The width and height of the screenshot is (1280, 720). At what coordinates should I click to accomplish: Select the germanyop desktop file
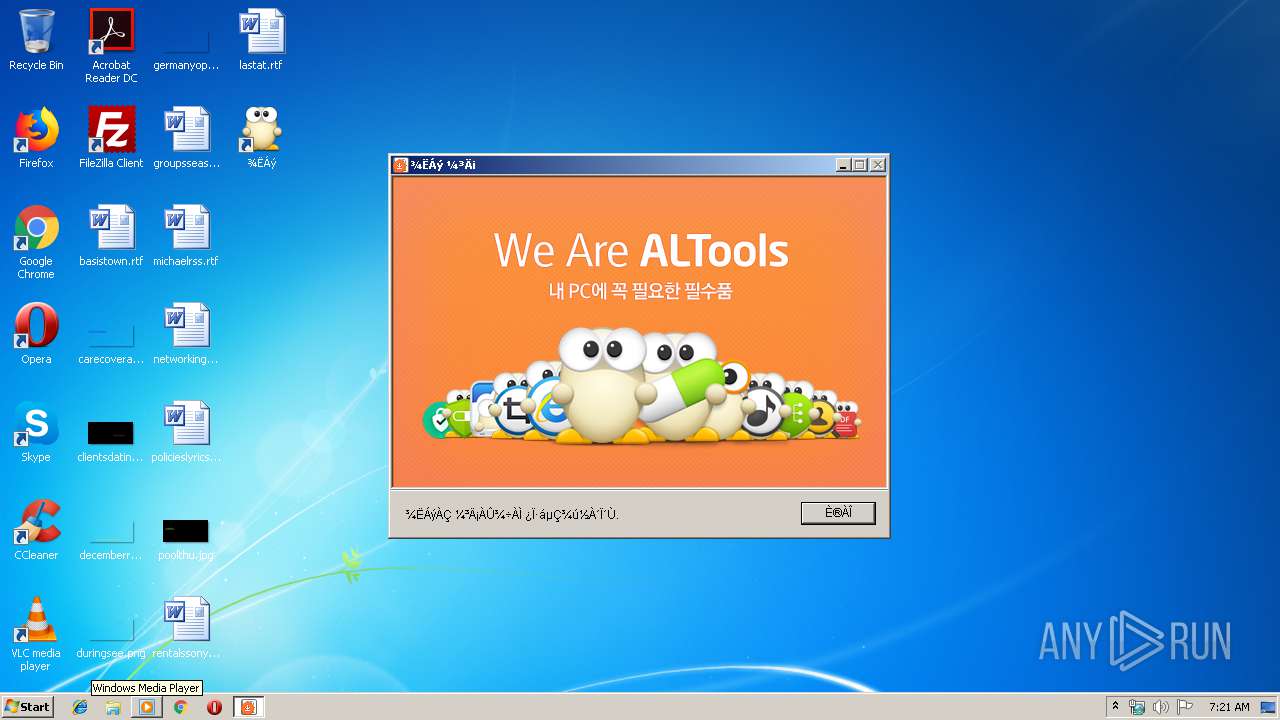(186, 40)
